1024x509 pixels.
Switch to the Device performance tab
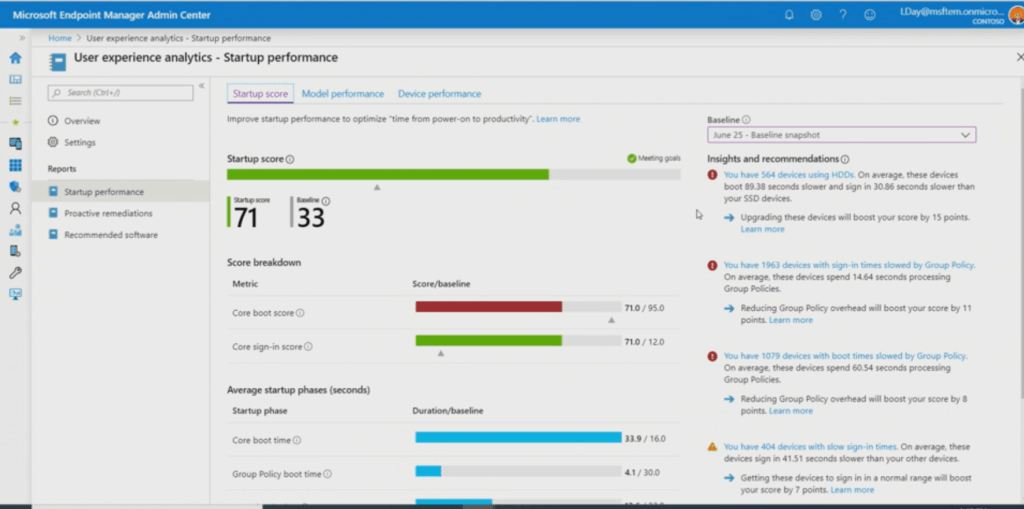[x=439, y=93]
